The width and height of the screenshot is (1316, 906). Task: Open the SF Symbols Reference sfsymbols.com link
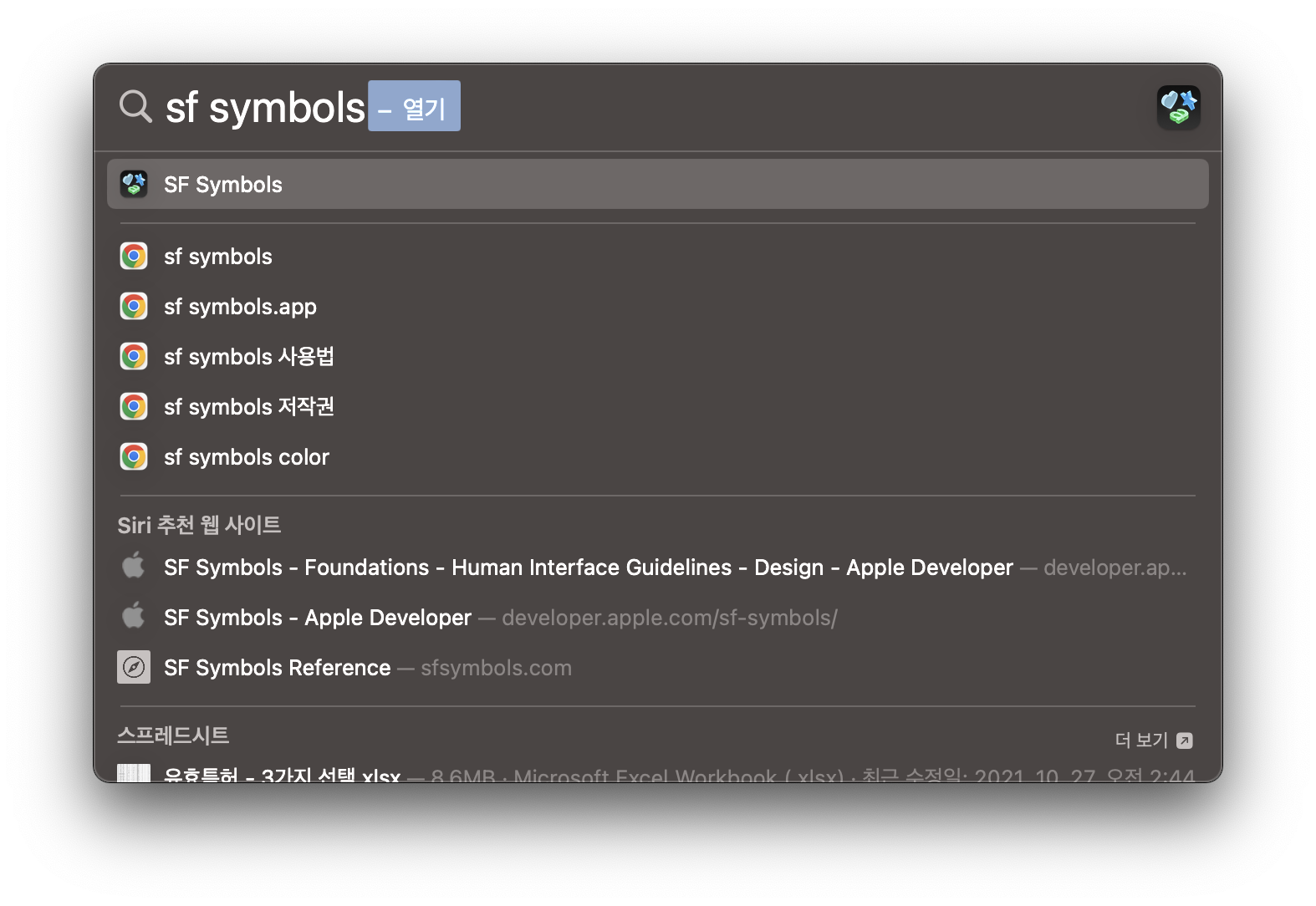pyautogui.click(x=658, y=668)
